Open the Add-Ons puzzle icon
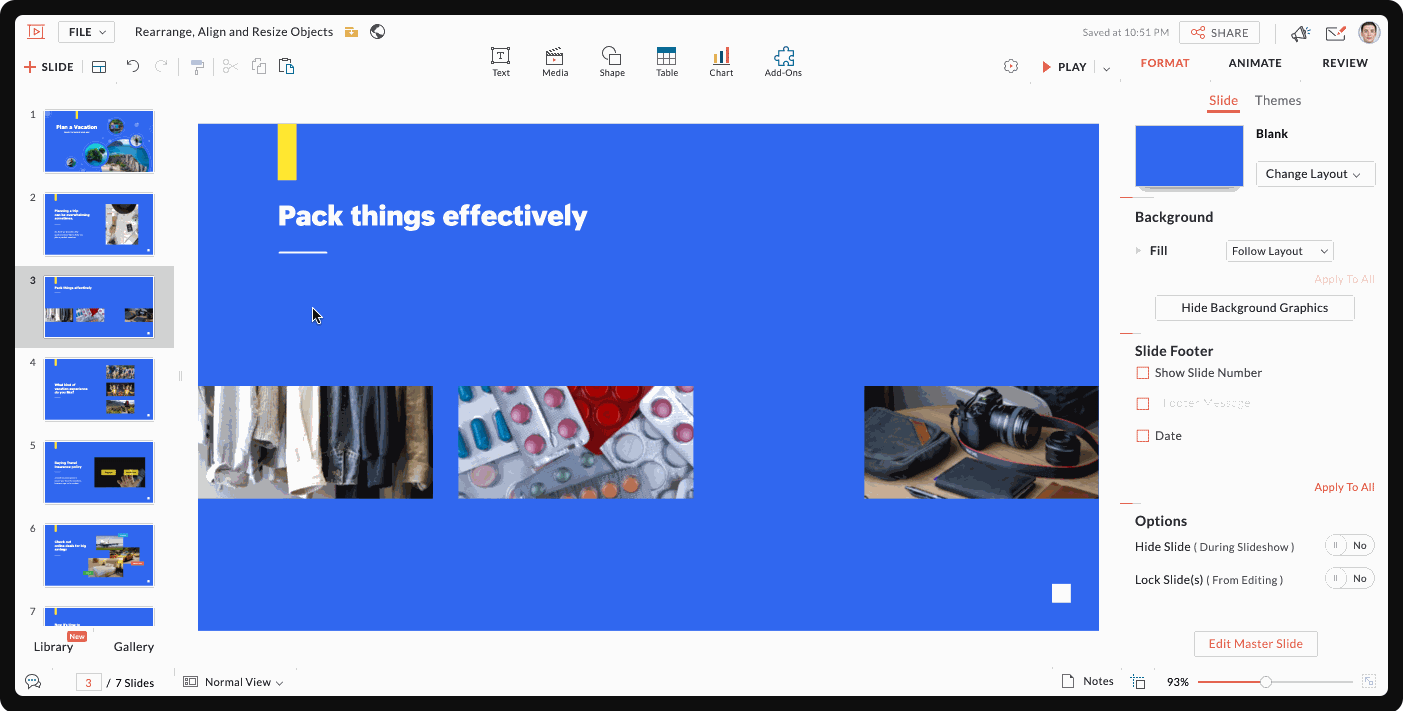Screen dimensions: 1403x711 coord(783,62)
